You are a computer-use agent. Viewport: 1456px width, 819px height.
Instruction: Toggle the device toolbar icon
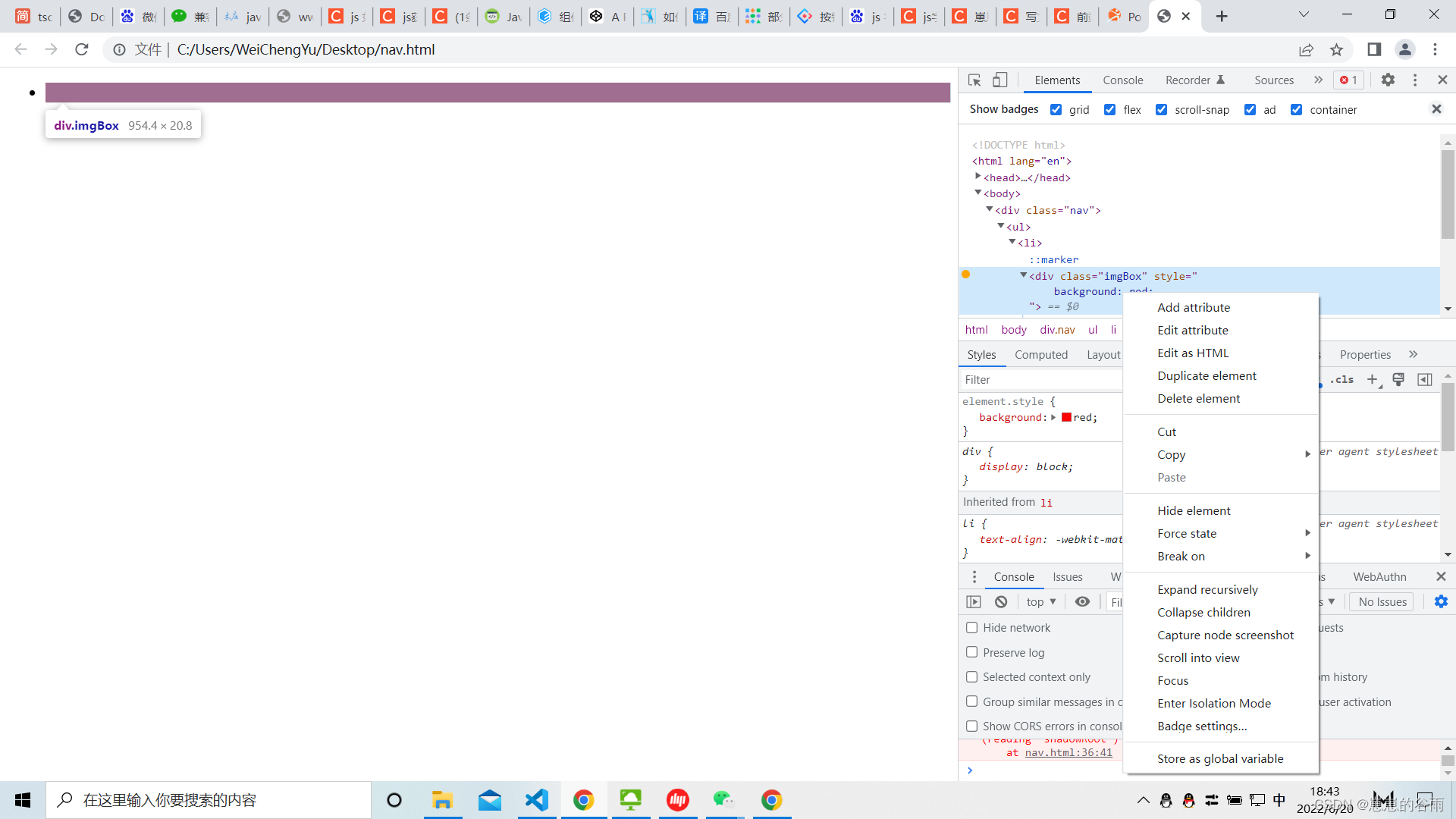click(x=1000, y=80)
